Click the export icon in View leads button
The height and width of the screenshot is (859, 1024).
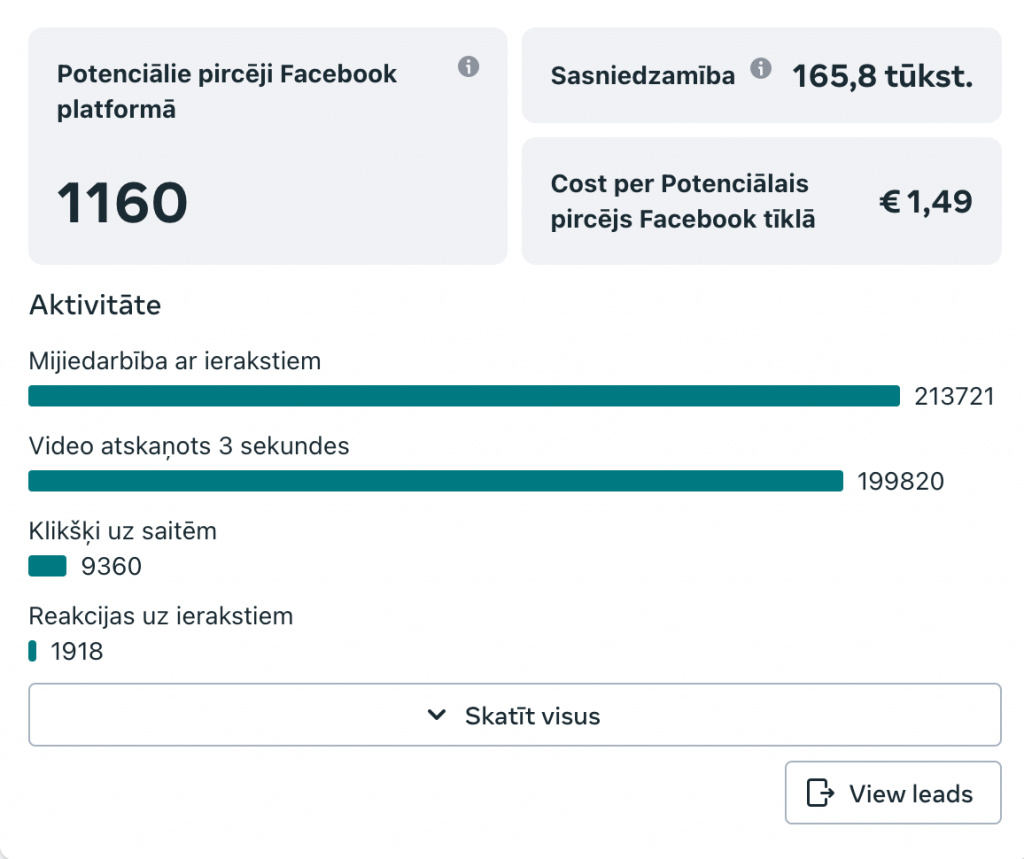click(x=820, y=793)
